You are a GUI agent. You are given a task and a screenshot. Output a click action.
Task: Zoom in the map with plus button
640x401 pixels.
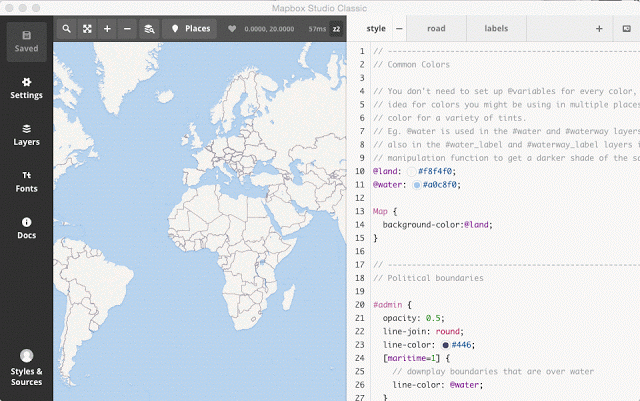click(x=107, y=29)
